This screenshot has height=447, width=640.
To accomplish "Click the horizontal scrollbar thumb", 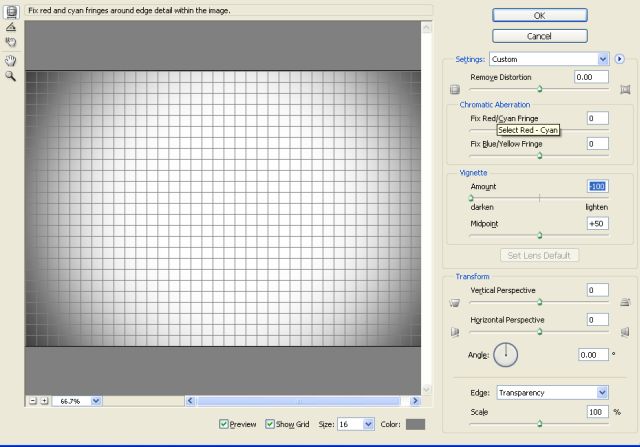I will click(x=299, y=401).
